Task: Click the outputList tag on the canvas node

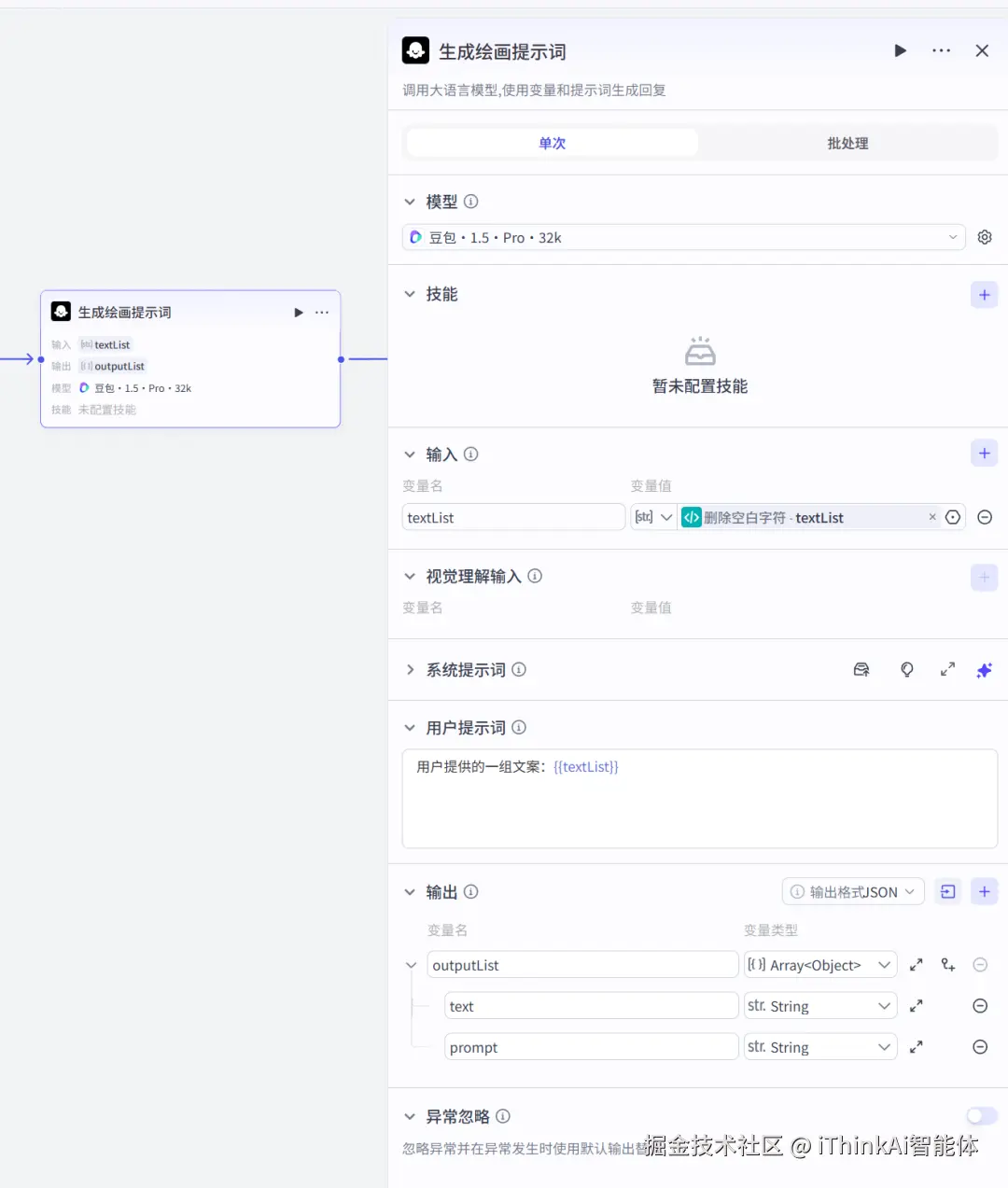Action: click(113, 367)
